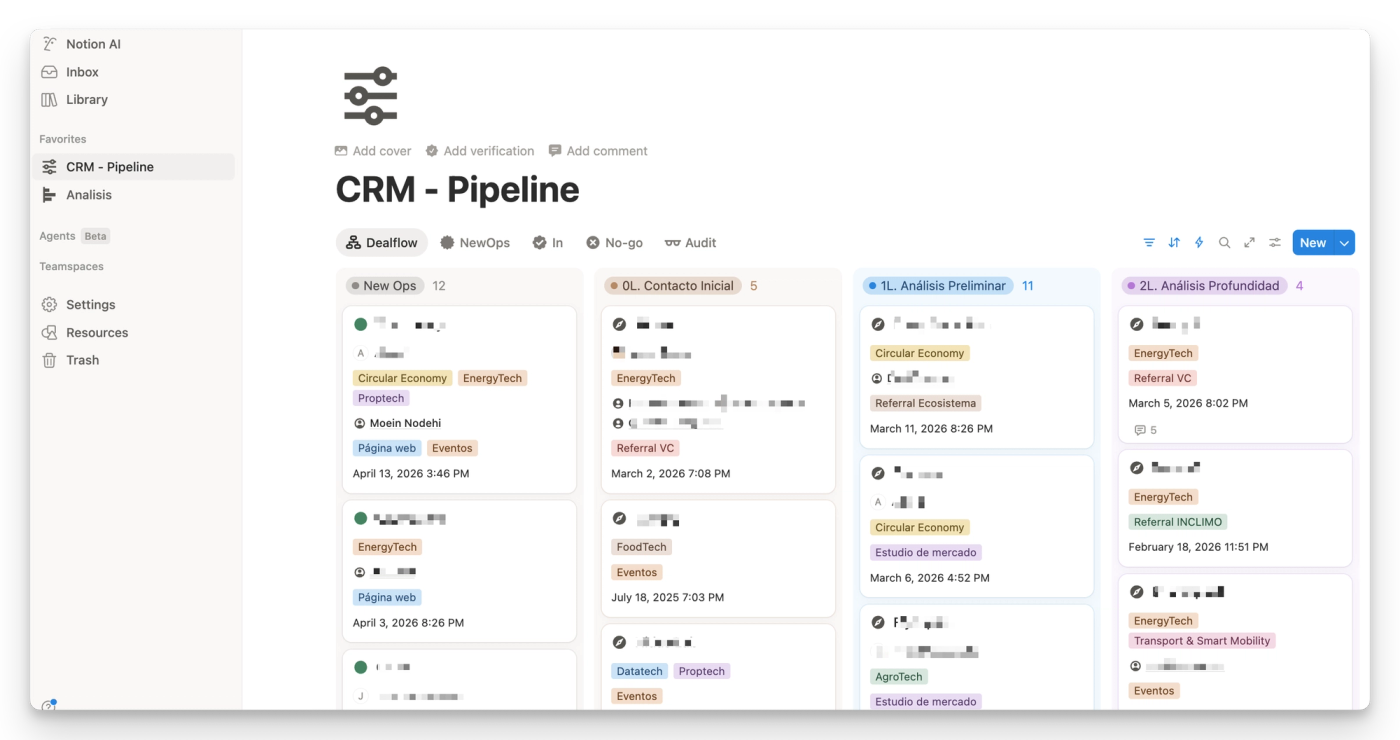Screen dimensions: 1400x740
Task: Click date April 13, 2026 3:46 PM
Action: pos(411,474)
